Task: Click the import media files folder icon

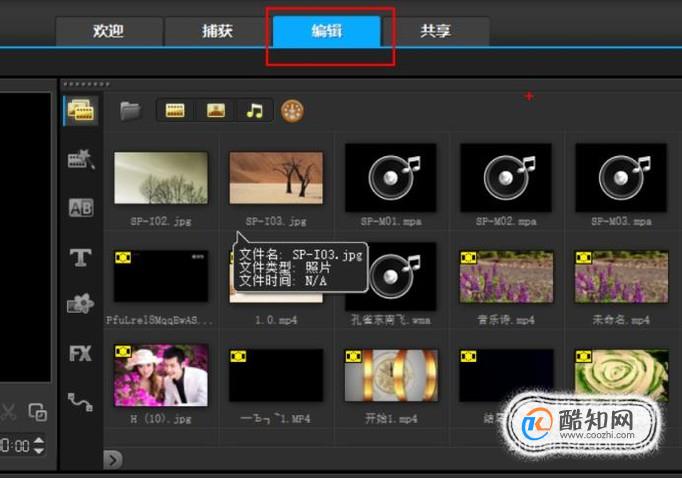Action: (130, 111)
